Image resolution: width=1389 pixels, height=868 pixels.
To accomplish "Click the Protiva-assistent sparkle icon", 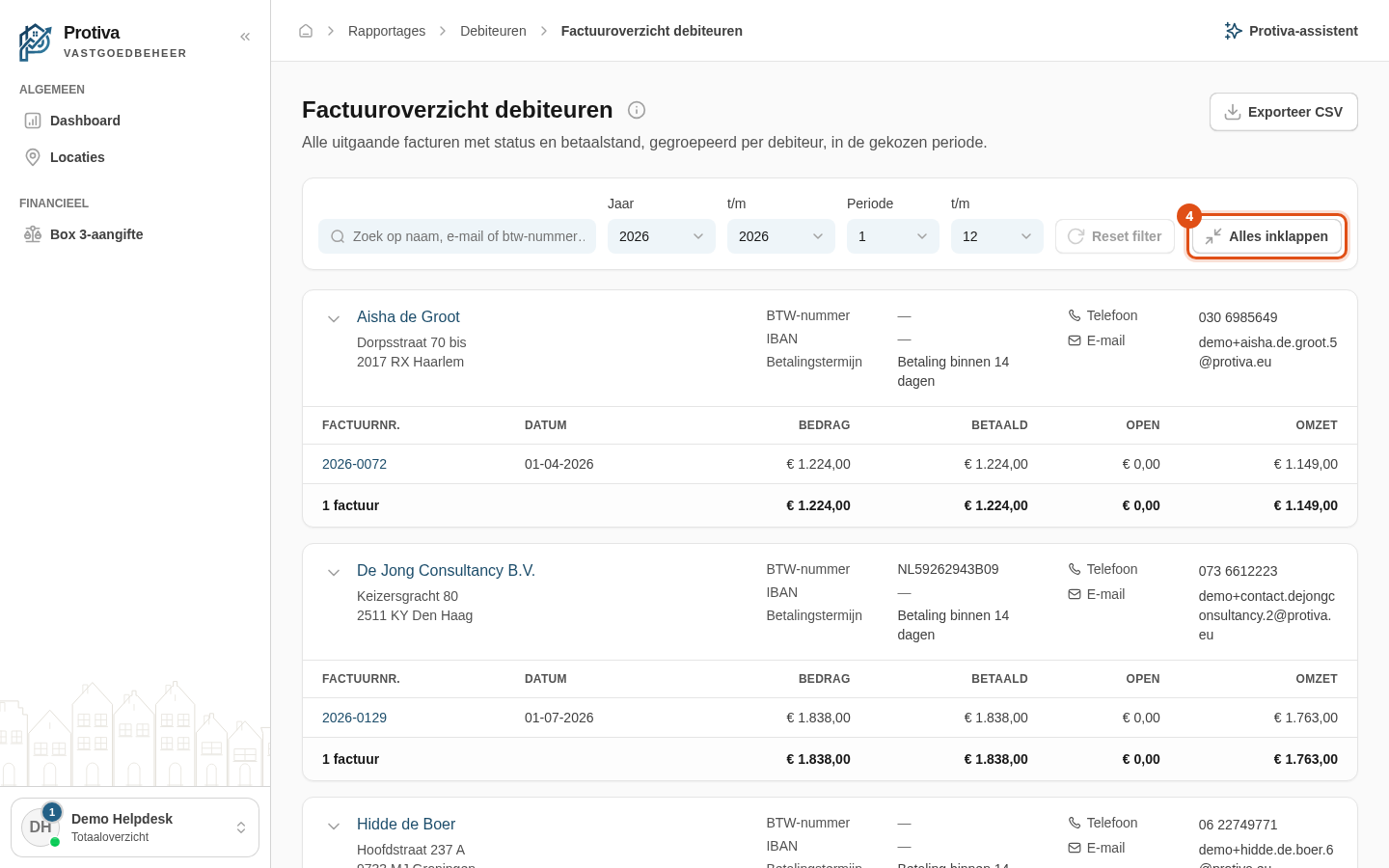I will pos(1233,31).
